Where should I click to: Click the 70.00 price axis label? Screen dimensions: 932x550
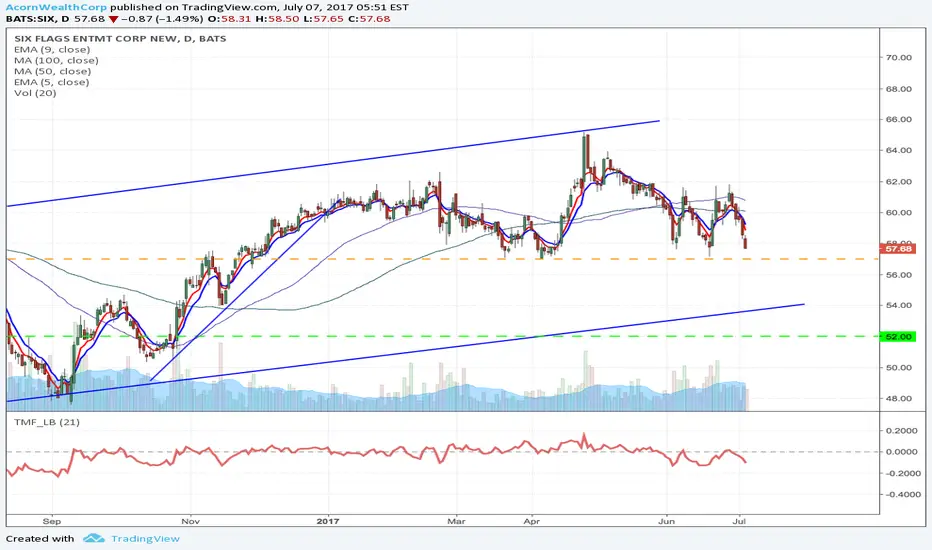tap(899, 58)
